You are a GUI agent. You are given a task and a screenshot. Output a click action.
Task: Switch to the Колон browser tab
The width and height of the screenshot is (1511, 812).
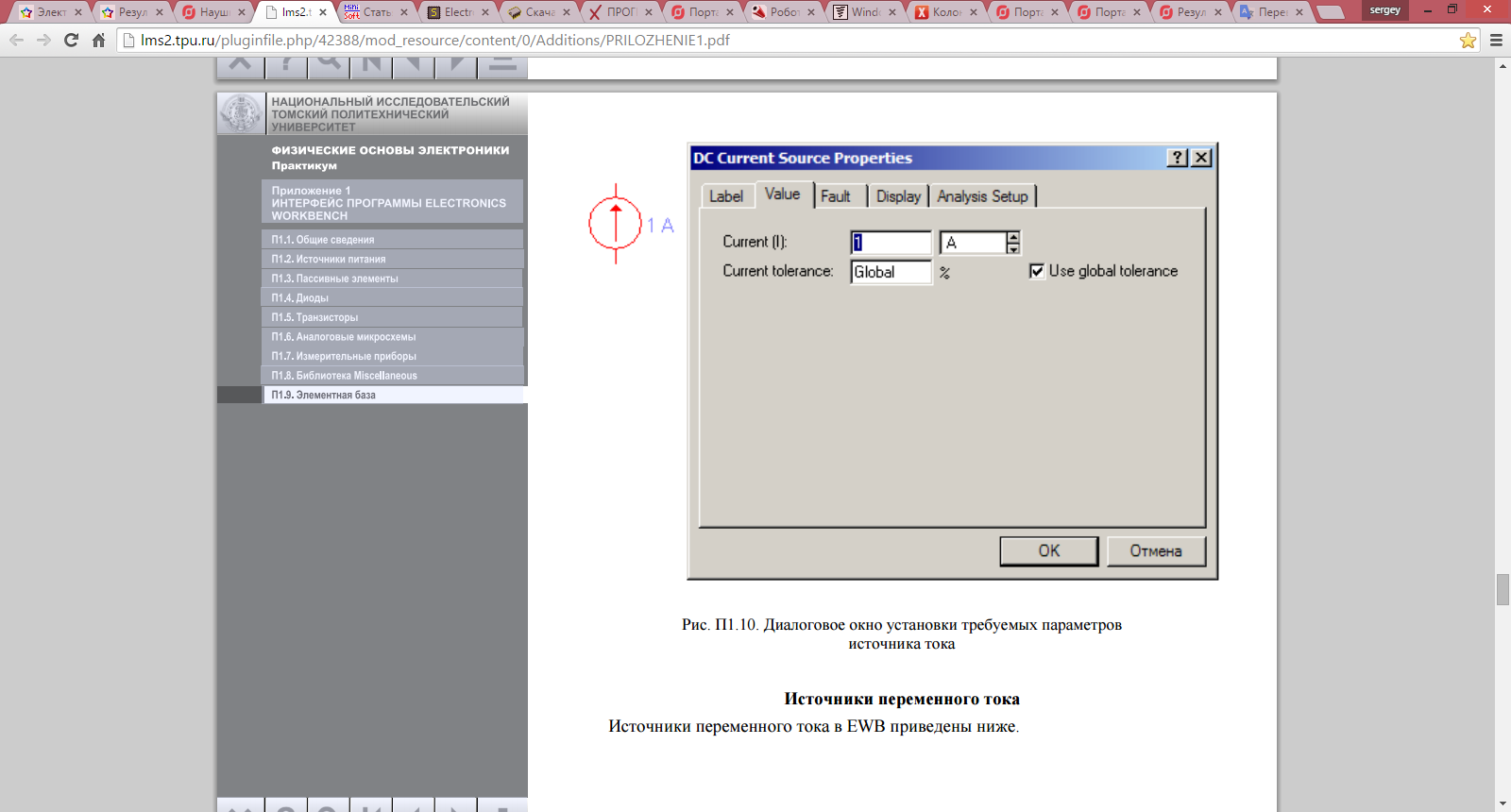tap(945, 12)
